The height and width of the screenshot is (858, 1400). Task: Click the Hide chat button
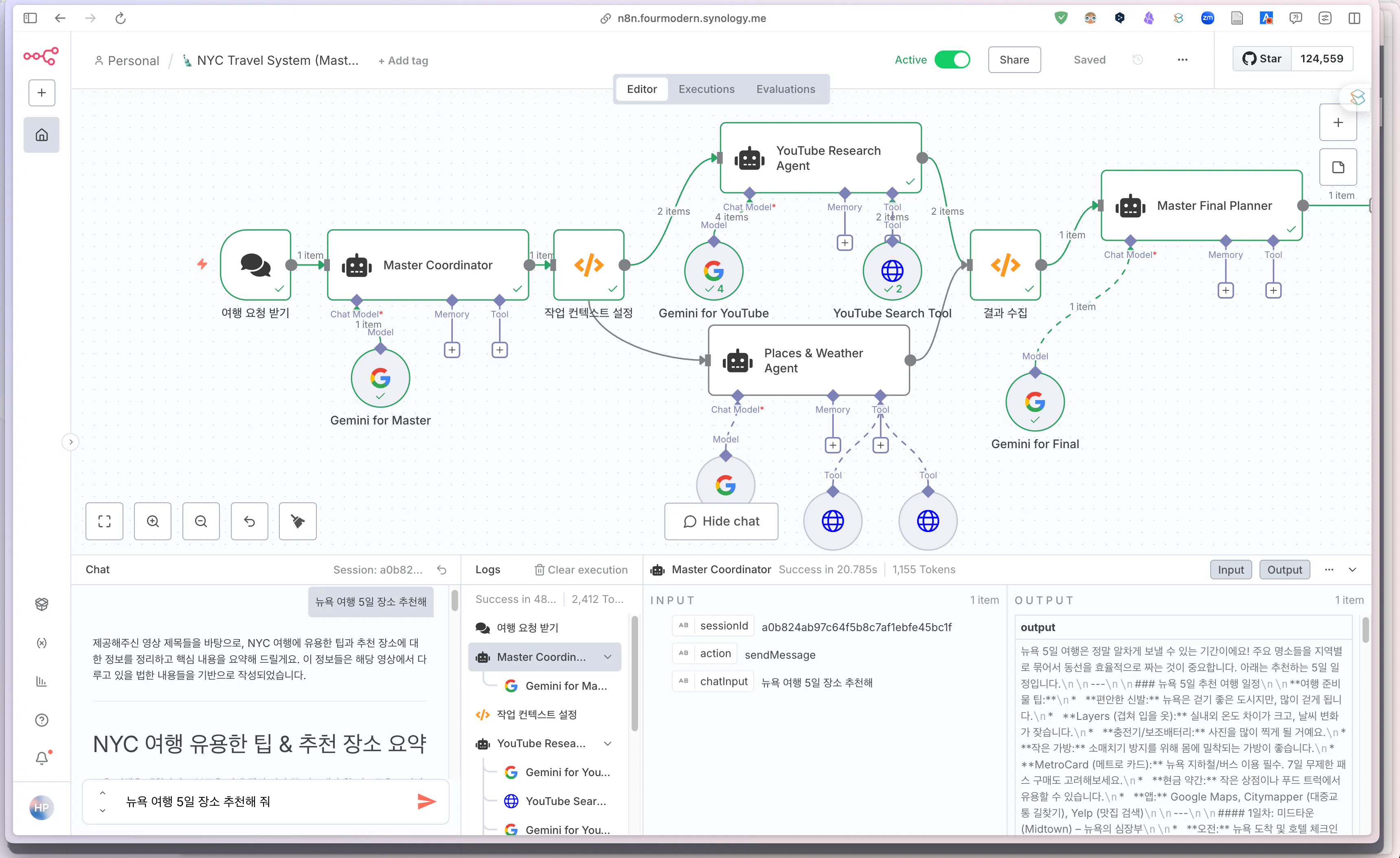721,521
